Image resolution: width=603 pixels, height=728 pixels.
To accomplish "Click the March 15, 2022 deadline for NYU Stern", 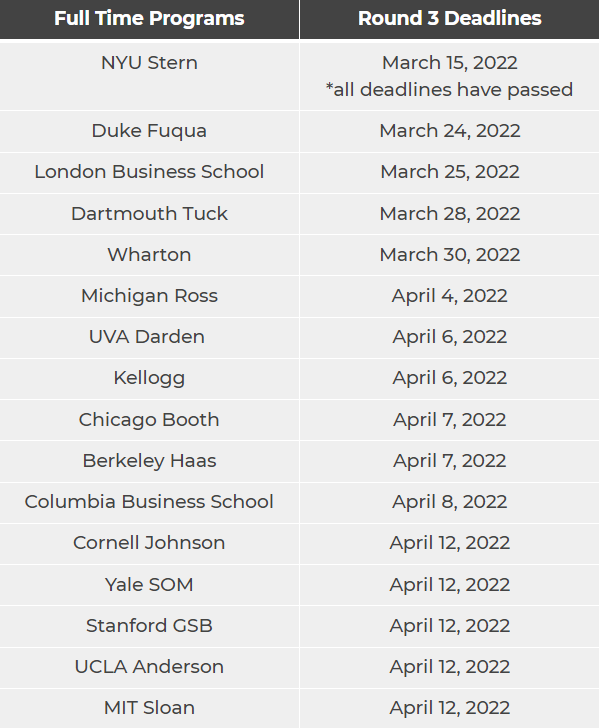I will pyautogui.click(x=449, y=63).
